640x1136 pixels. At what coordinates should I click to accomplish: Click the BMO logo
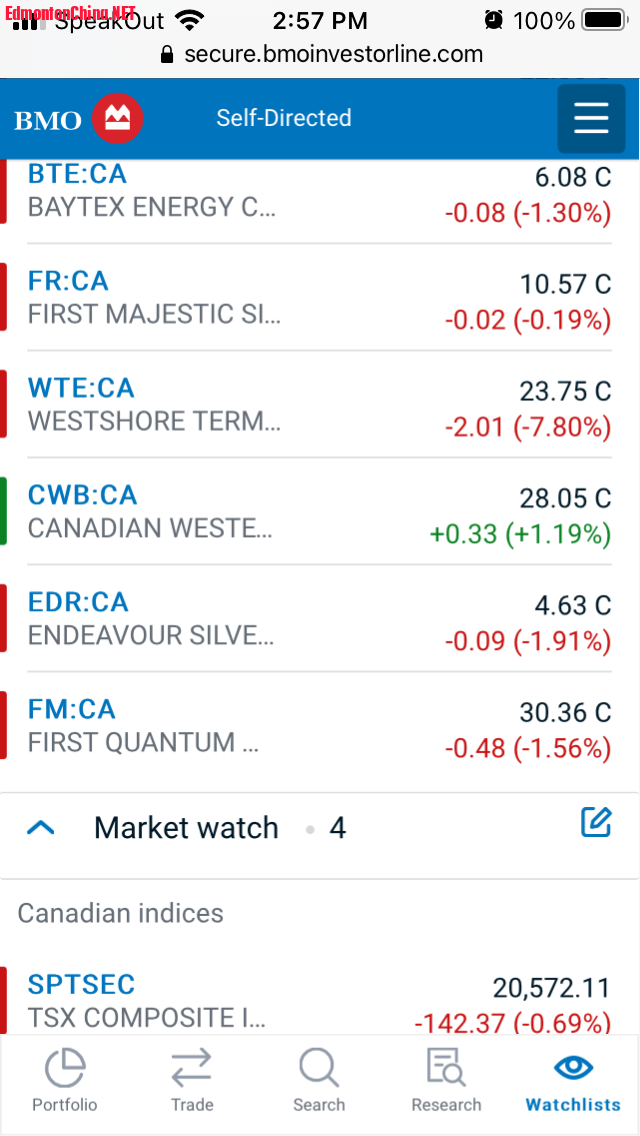79,119
